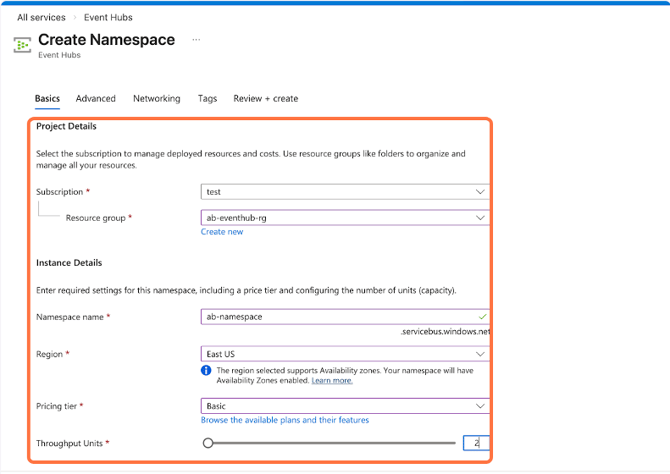Open the ellipsis menu beside Create Namespace
Screen dimensions: 670x474
click(x=196, y=40)
